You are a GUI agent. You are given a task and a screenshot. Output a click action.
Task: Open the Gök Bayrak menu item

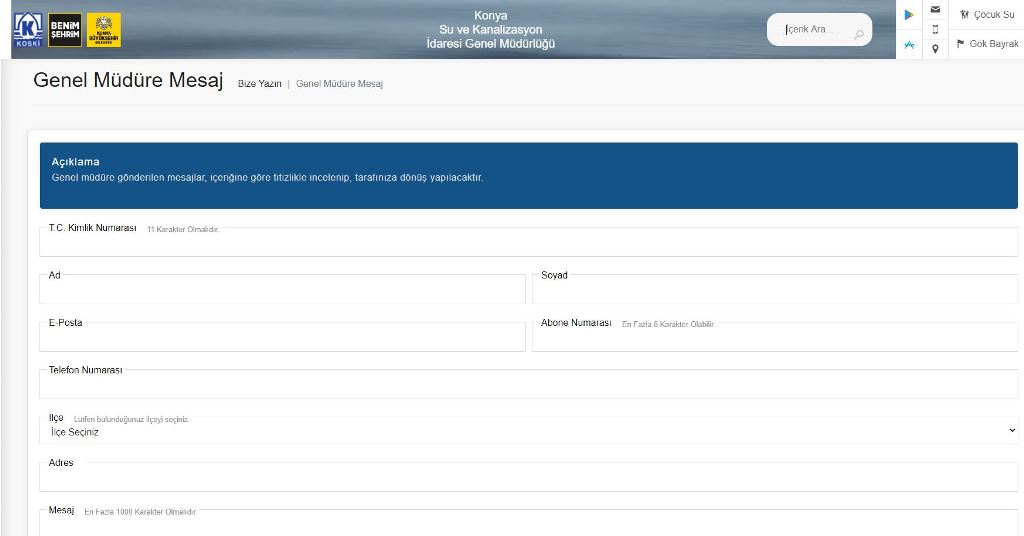click(x=986, y=44)
